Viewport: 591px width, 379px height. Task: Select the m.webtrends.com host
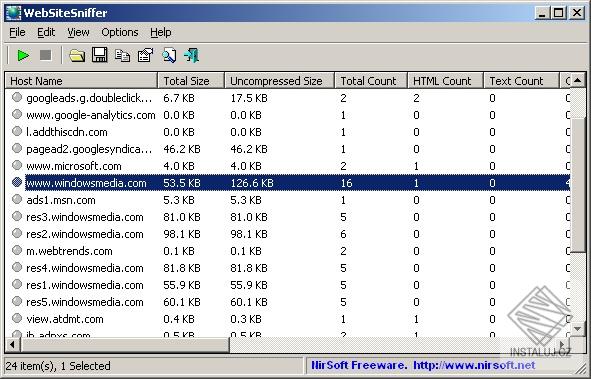click(x=69, y=251)
